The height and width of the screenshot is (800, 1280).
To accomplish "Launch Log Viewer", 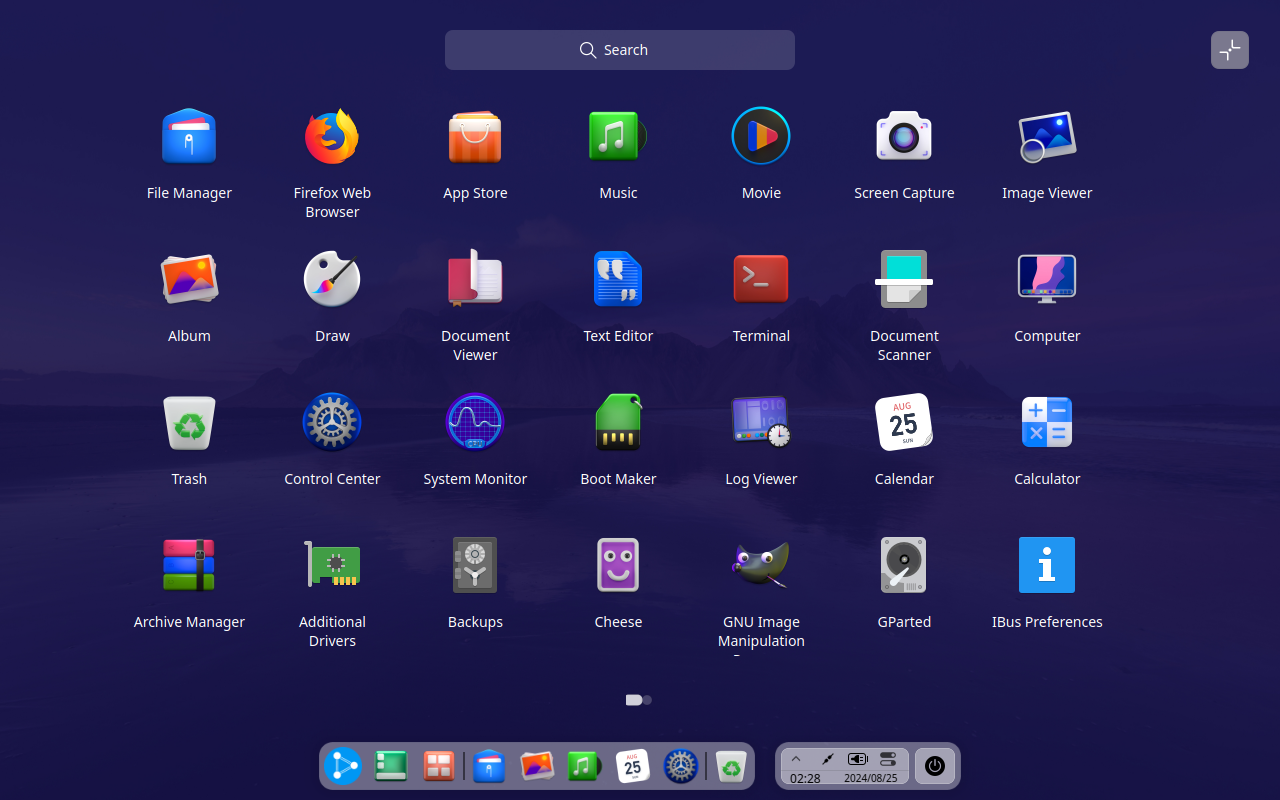I will (761, 422).
